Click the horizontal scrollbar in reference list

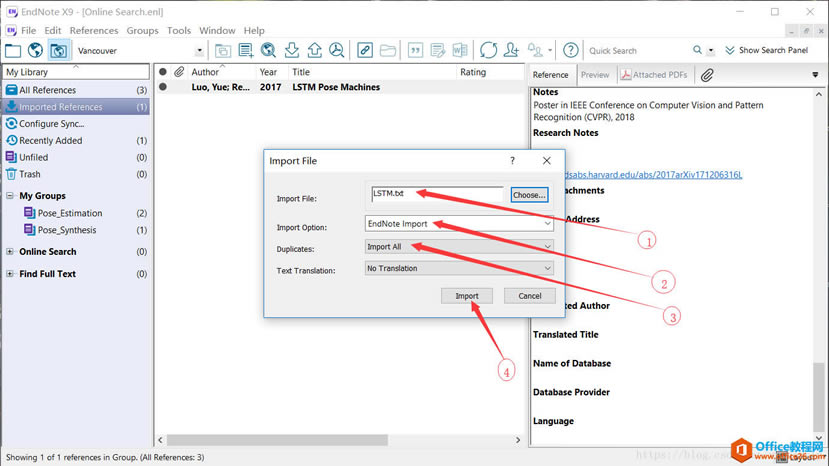coord(277,440)
